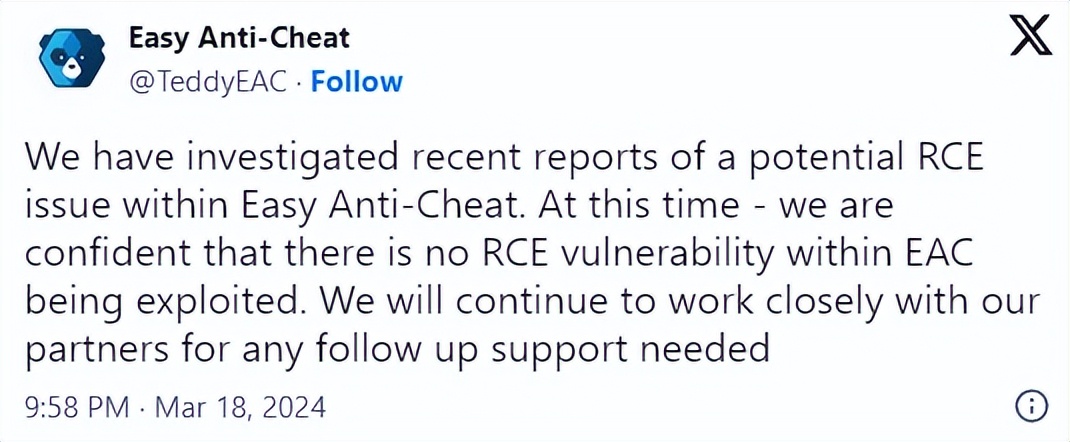The width and height of the screenshot is (1070, 442).
Task: Click the Mar 18, 2024 date
Action: [241, 408]
